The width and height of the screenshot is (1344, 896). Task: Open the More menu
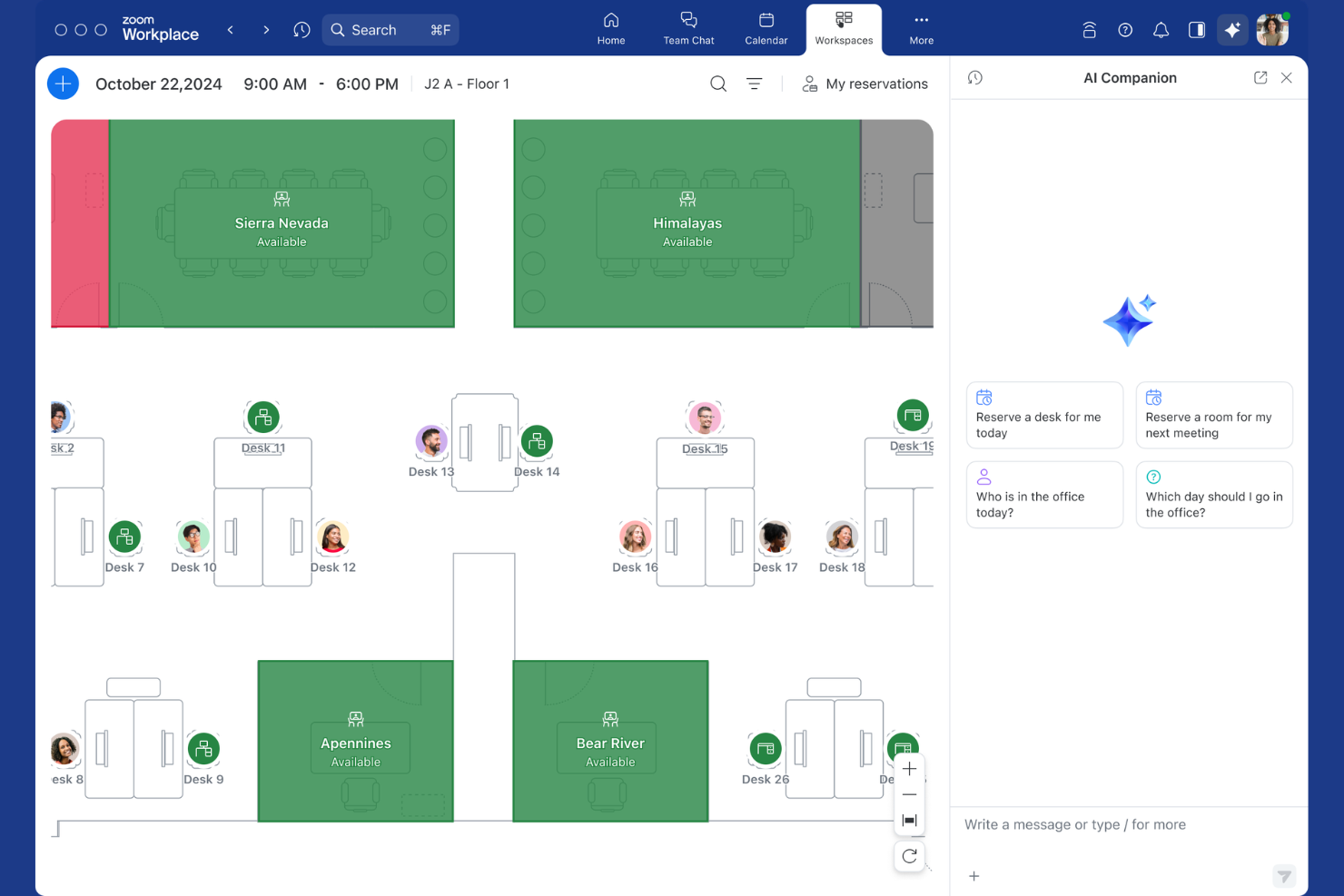coord(922,29)
